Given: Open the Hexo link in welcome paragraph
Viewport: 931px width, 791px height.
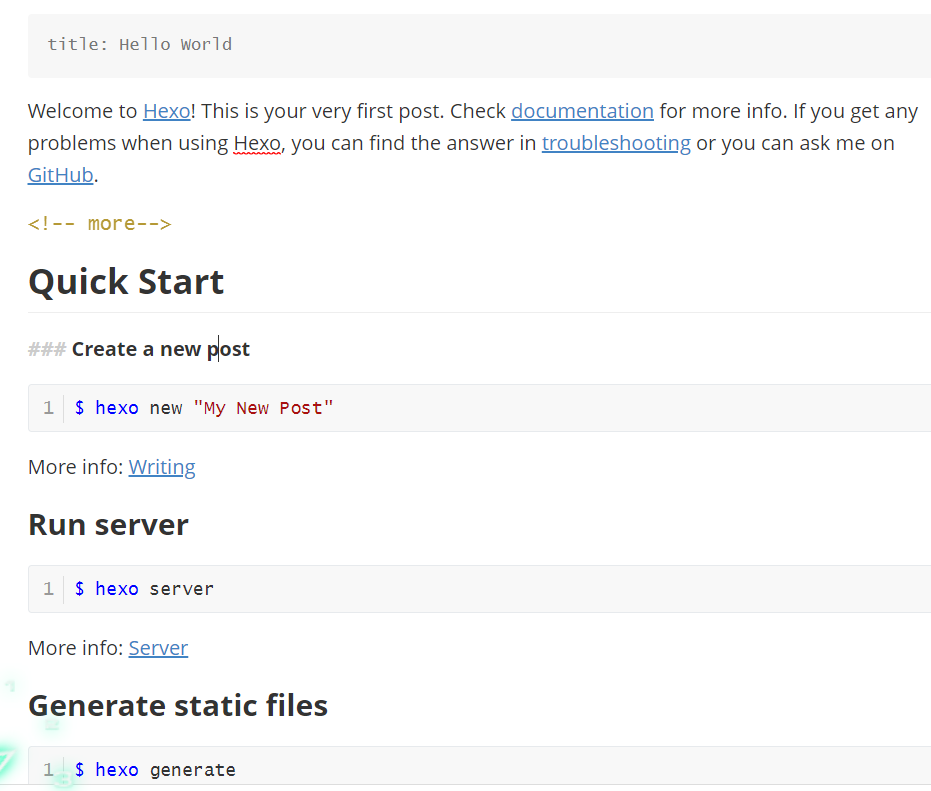Looking at the screenshot, I should click(166, 111).
